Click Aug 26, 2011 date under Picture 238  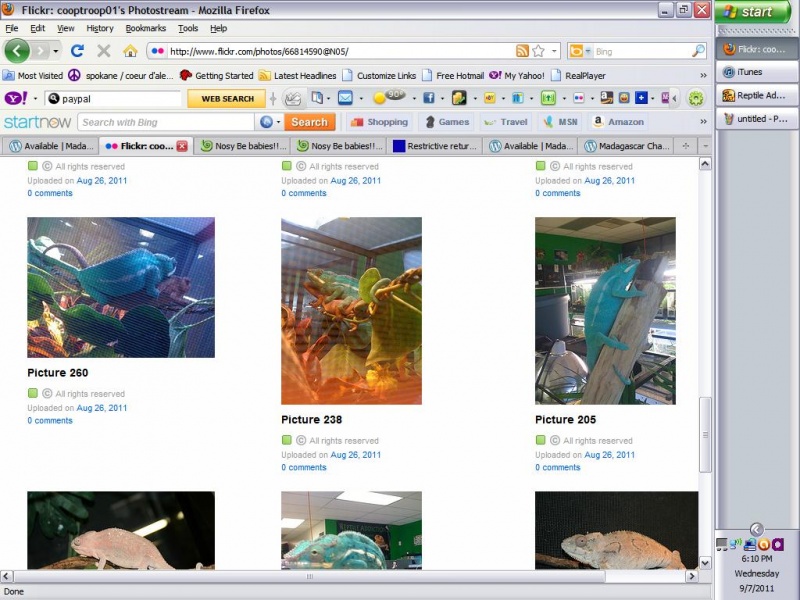coord(356,455)
